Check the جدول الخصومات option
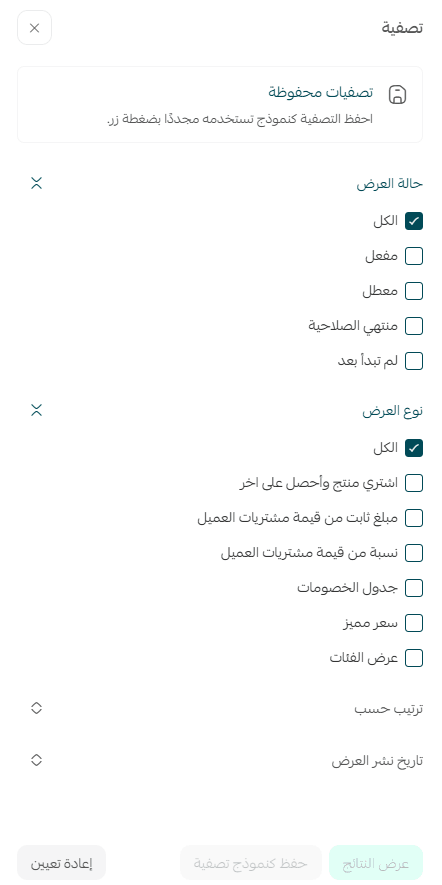Screen dimensions: 442x885 coord(414,588)
